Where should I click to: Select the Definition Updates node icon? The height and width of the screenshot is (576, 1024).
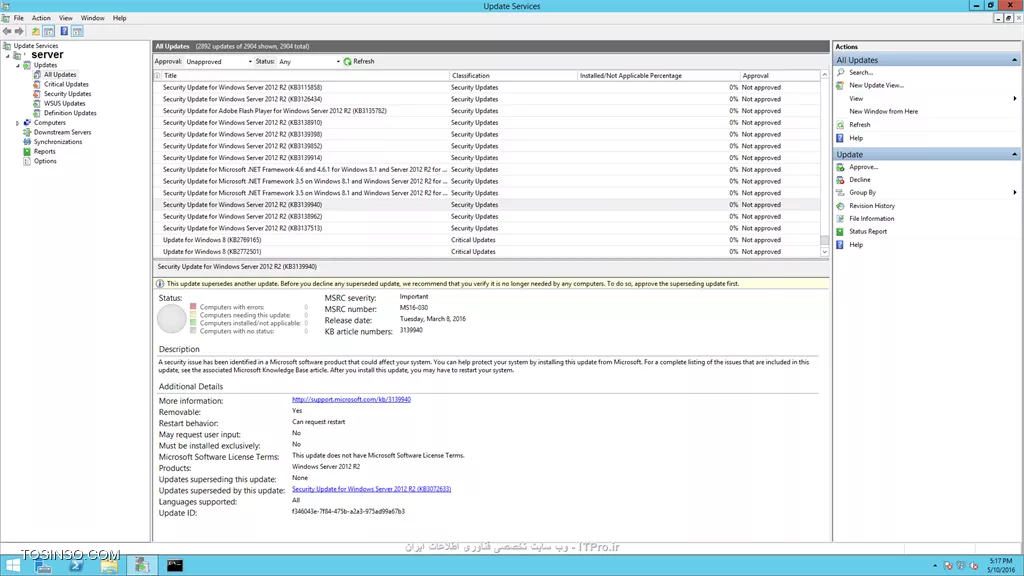click(37, 113)
